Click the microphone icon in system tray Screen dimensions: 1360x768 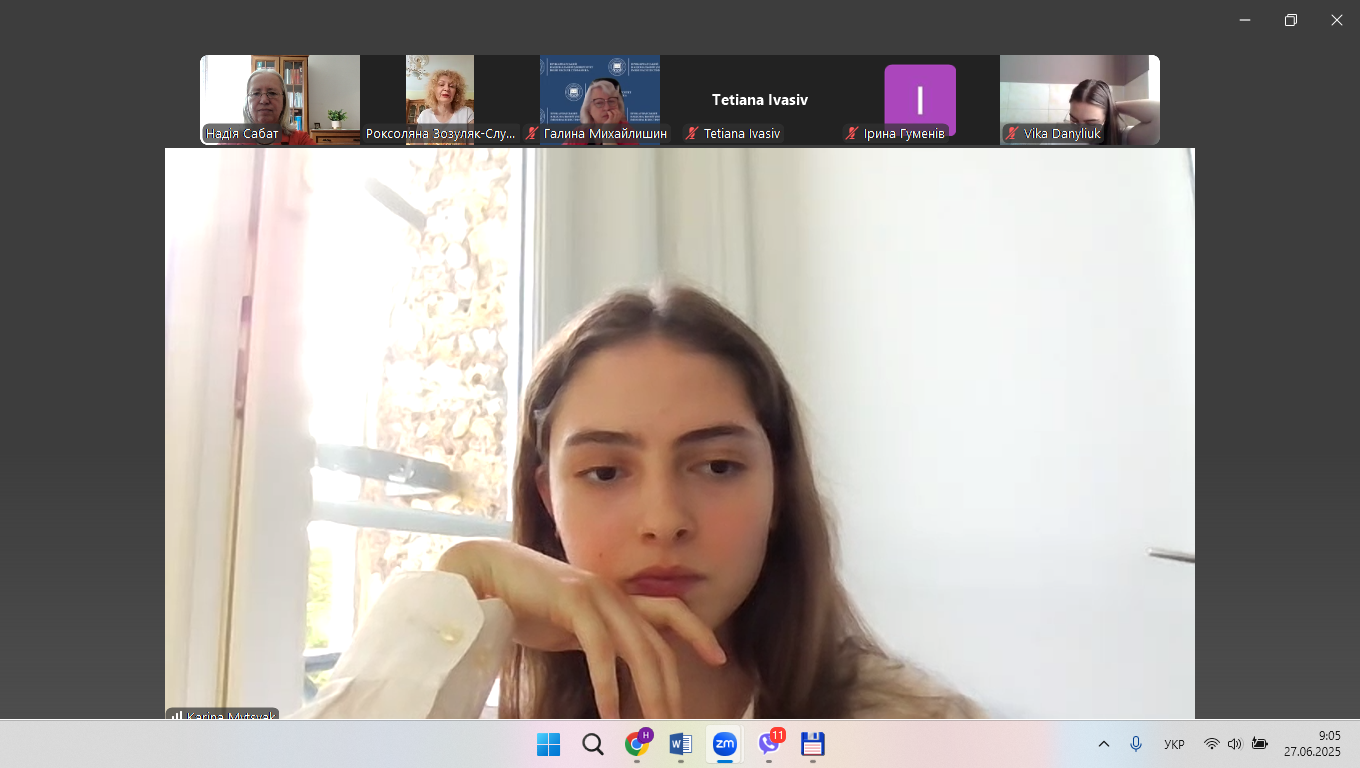click(1135, 744)
